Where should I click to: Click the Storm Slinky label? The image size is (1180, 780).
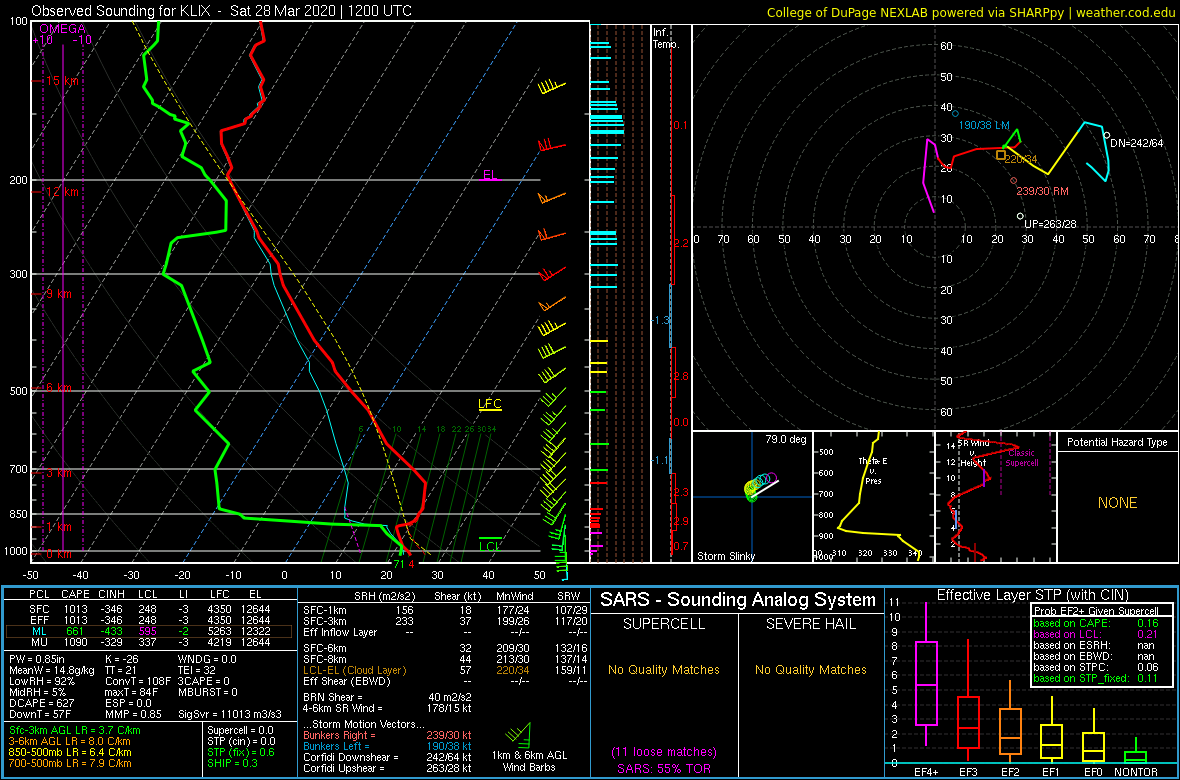(x=726, y=556)
